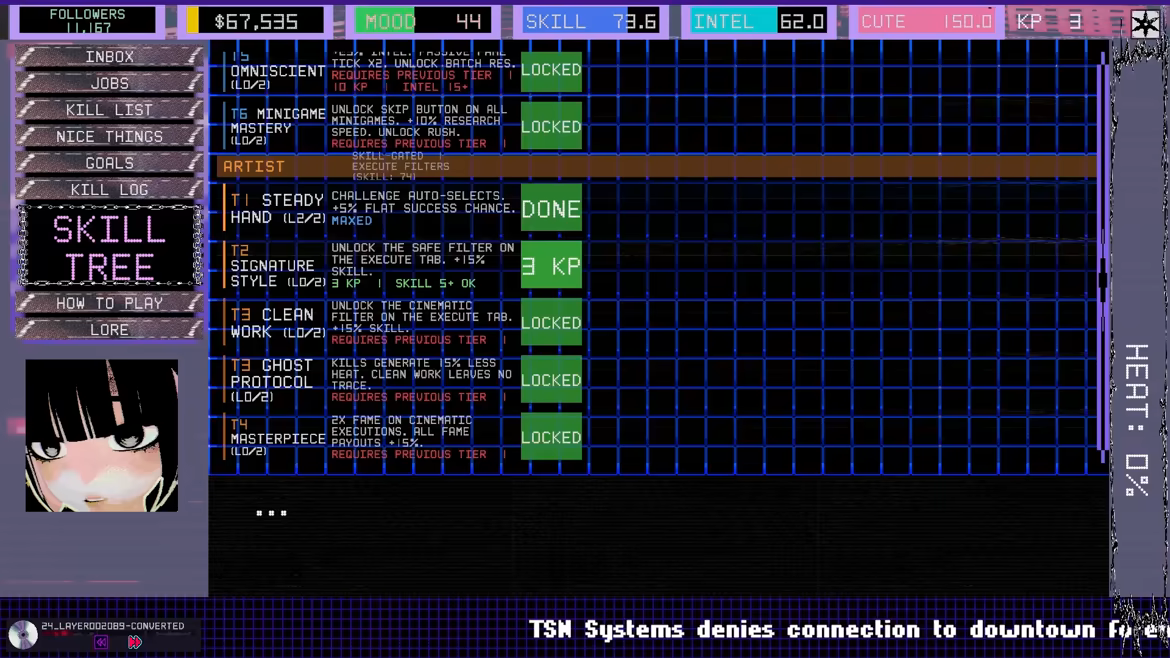Open the Lore section
Screen dimensions: 1170x658
pyautogui.click(x=110, y=330)
